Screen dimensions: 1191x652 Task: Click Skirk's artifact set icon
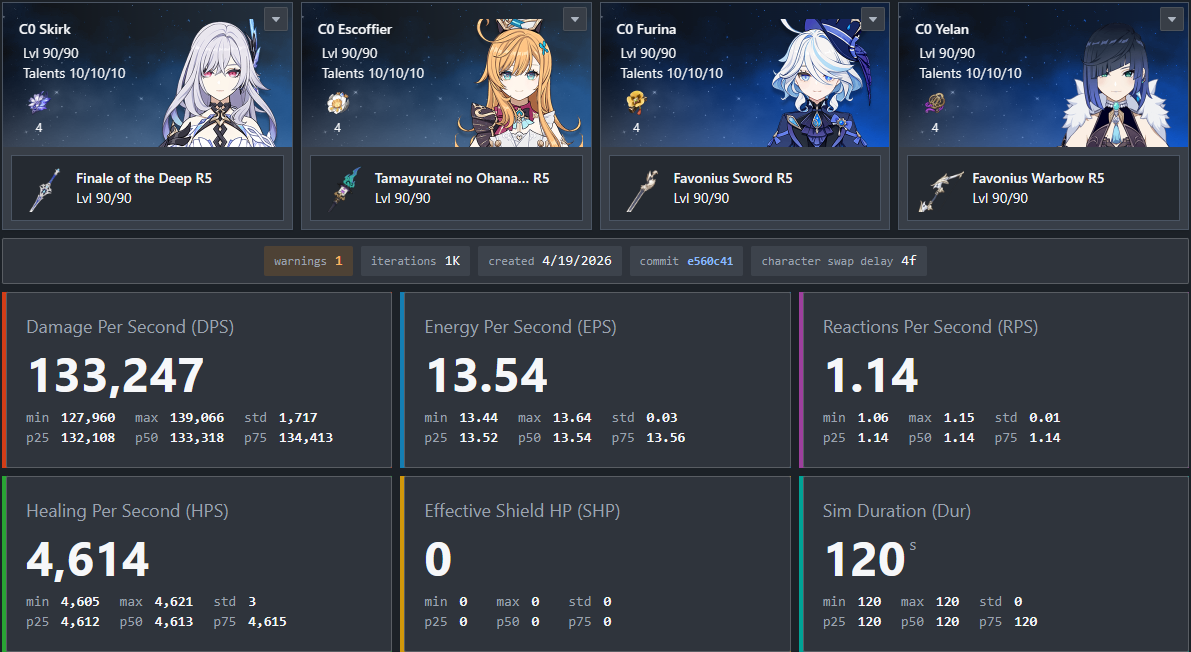tap(38, 102)
